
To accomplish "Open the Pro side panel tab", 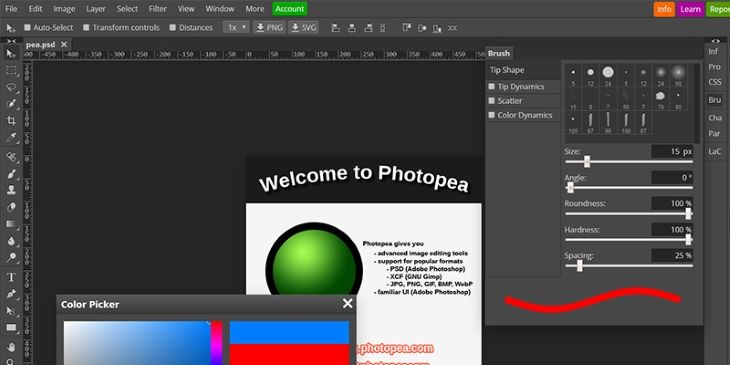I will [715, 67].
